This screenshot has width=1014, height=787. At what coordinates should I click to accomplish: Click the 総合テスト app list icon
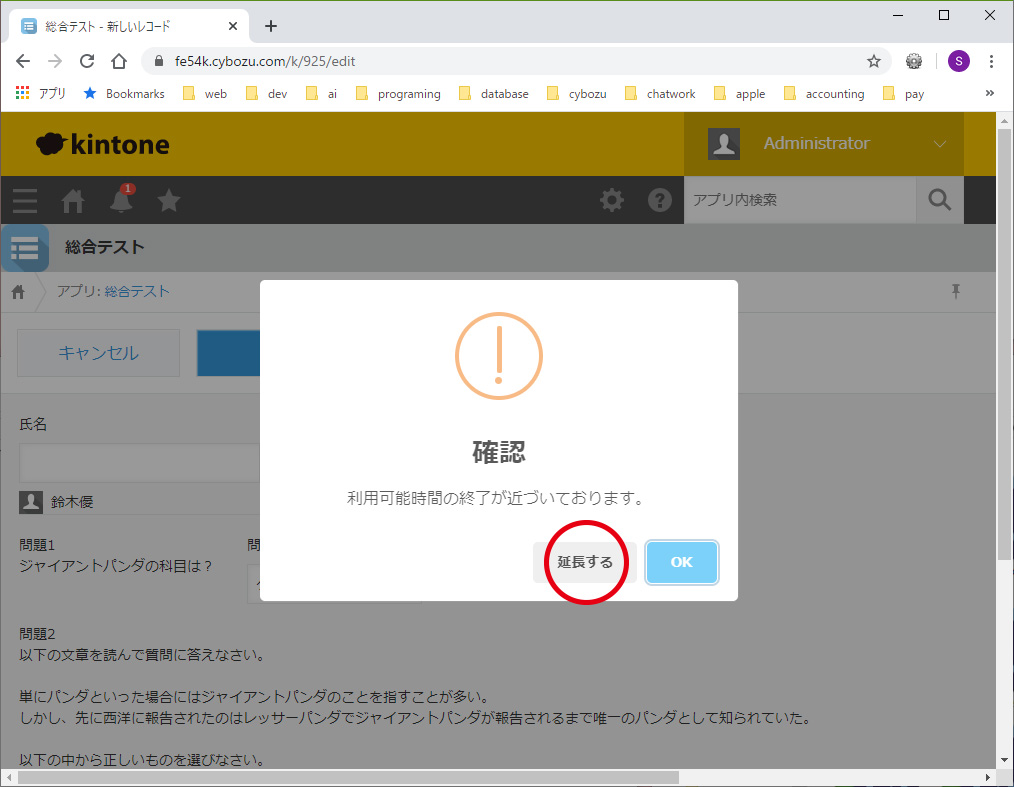point(25,248)
